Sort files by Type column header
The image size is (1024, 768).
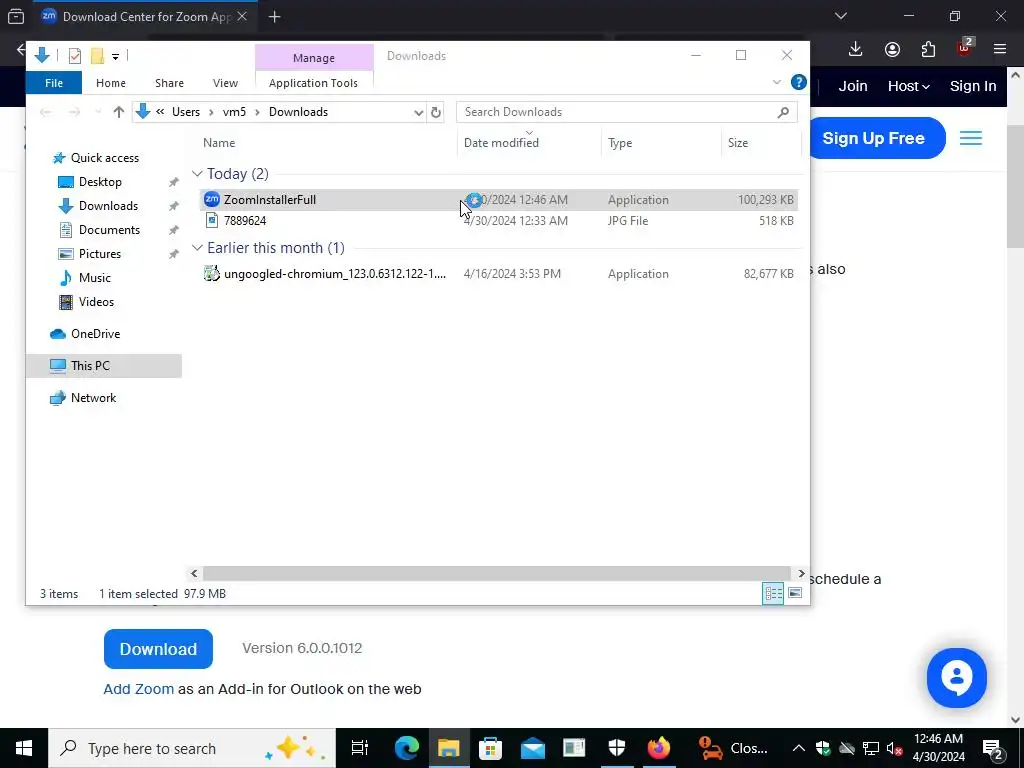click(620, 142)
